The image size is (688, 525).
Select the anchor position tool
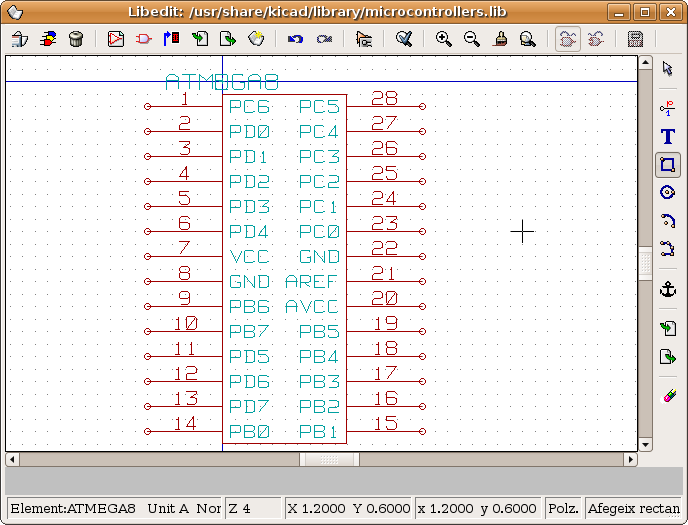click(x=667, y=289)
